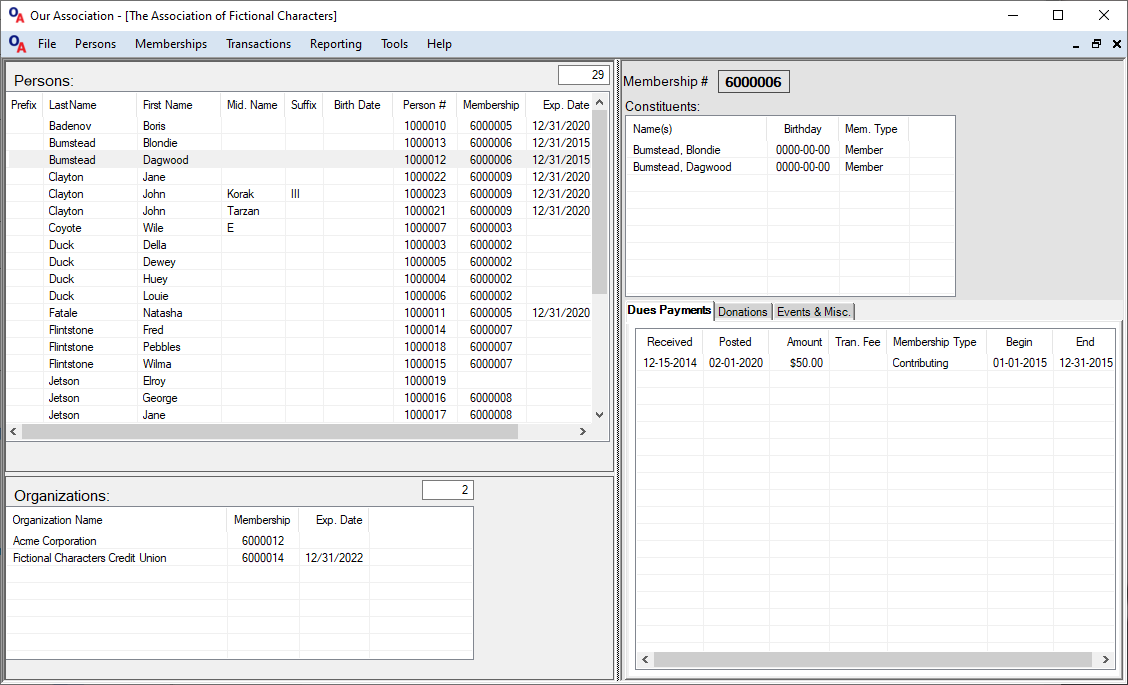Select Clayton John Korak row

(x=300, y=194)
